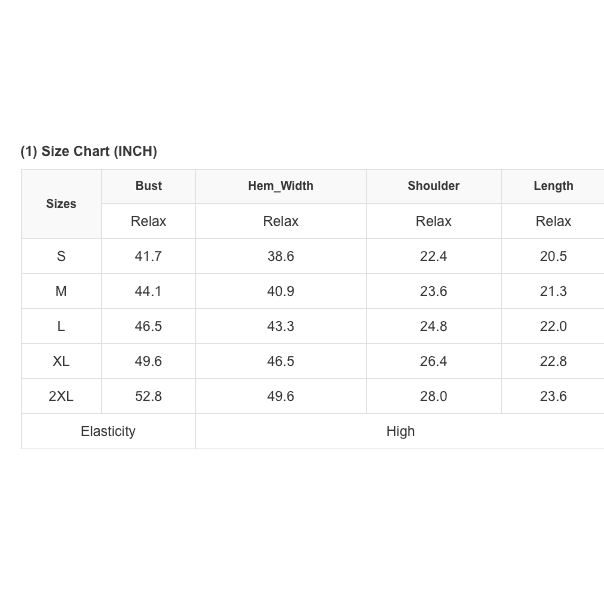Image resolution: width=604 pixels, height=604 pixels.
Task: Select the Length column header
Action: coord(553,186)
